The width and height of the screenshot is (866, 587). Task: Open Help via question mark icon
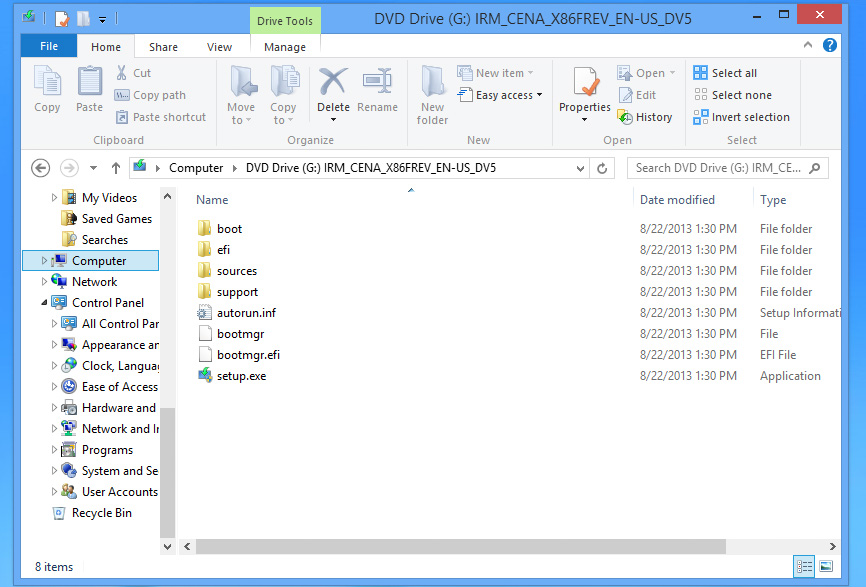(830, 45)
